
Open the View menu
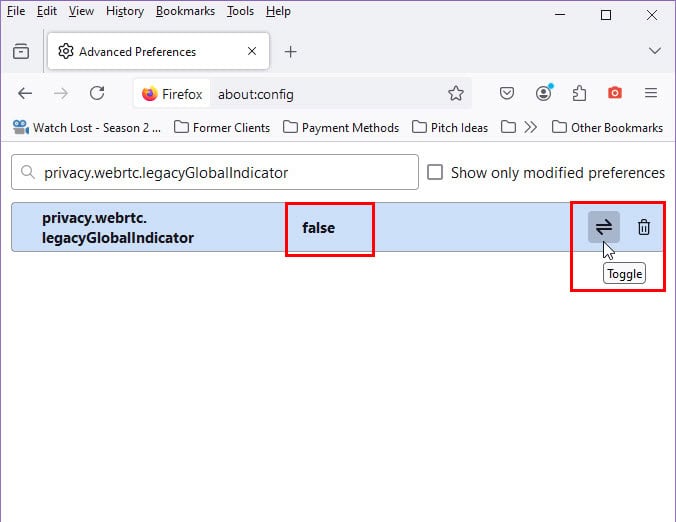(x=81, y=11)
